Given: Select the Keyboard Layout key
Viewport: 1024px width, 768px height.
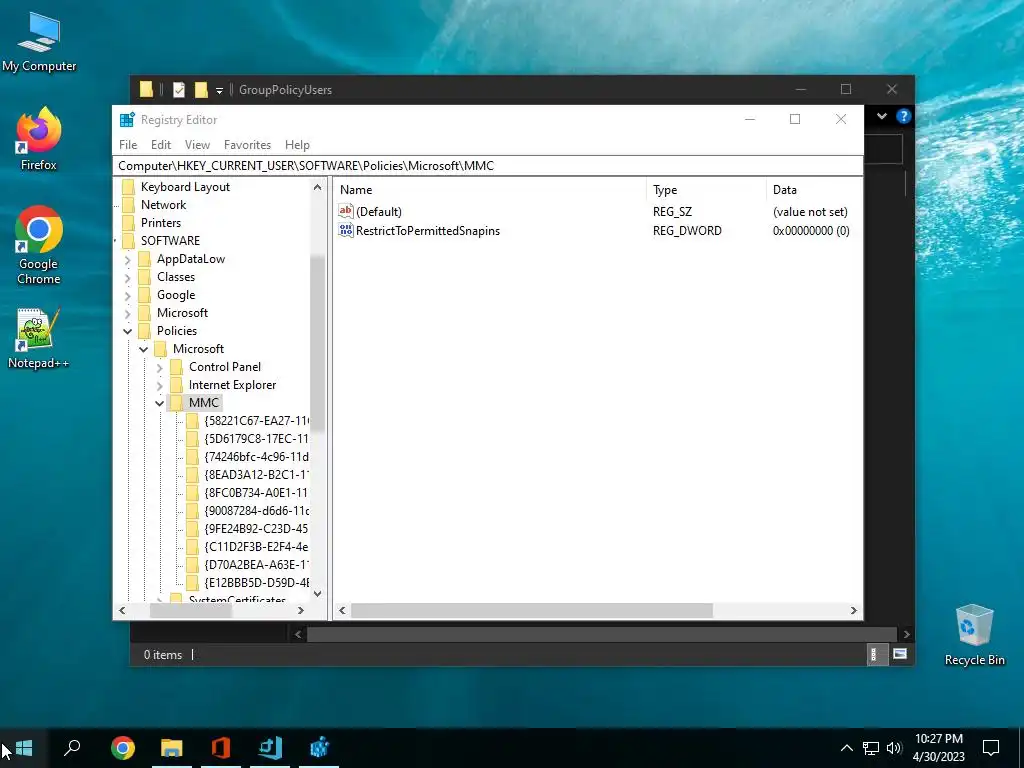Looking at the screenshot, I should coord(185,187).
